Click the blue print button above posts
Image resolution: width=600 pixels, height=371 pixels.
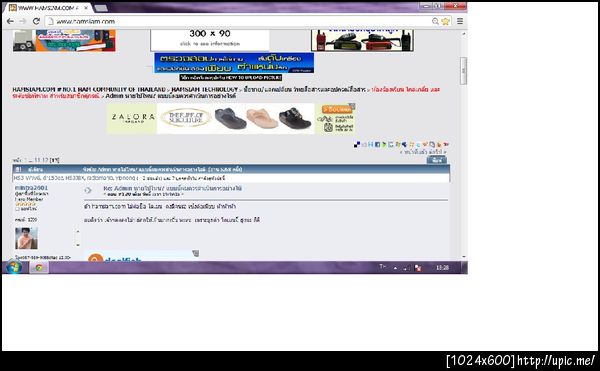pyautogui.click(x=437, y=160)
